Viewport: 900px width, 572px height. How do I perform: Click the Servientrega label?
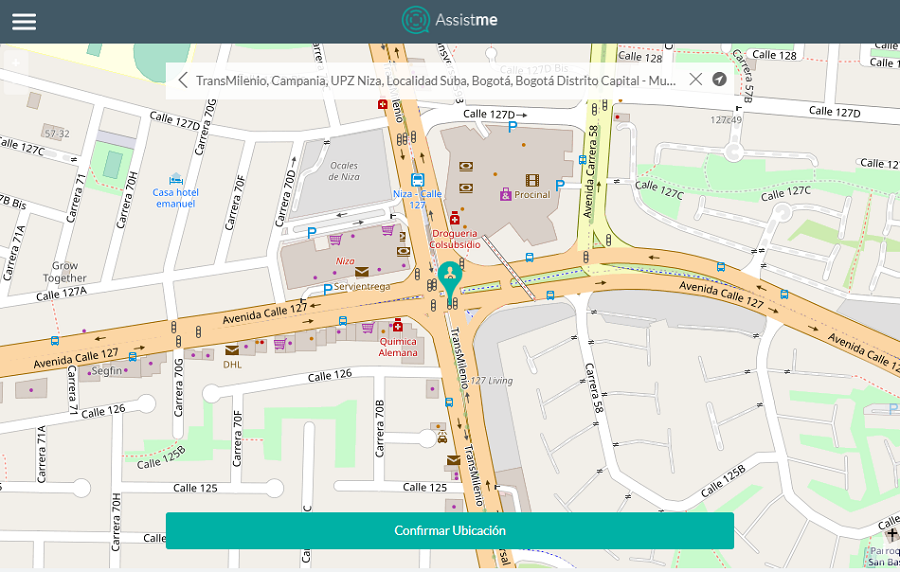click(x=362, y=286)
